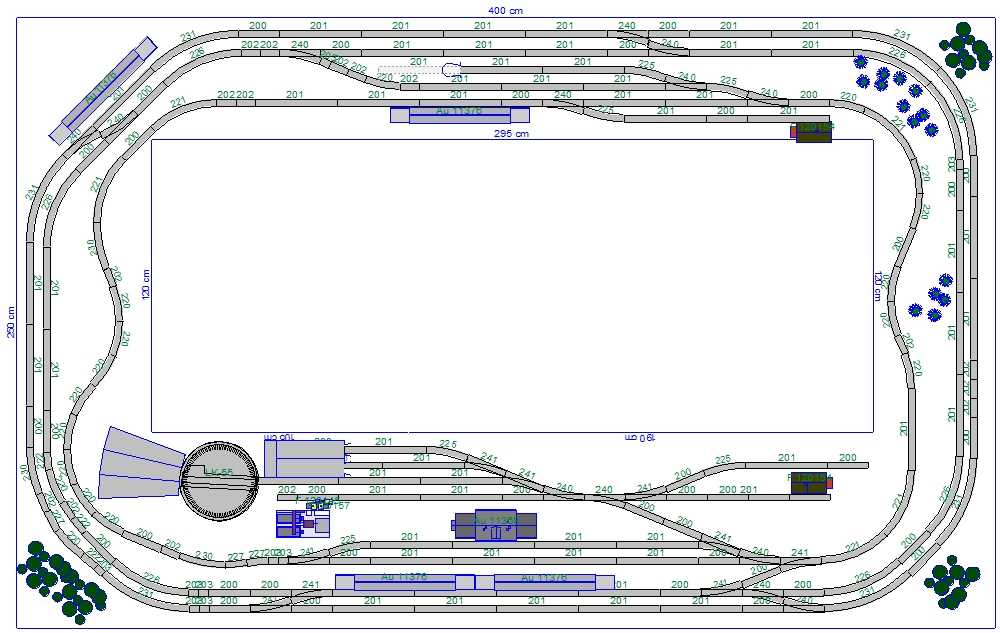Click the blue tree group near top right
The height and width of the screenshot is (633, 1000).
tap(897, 96)
